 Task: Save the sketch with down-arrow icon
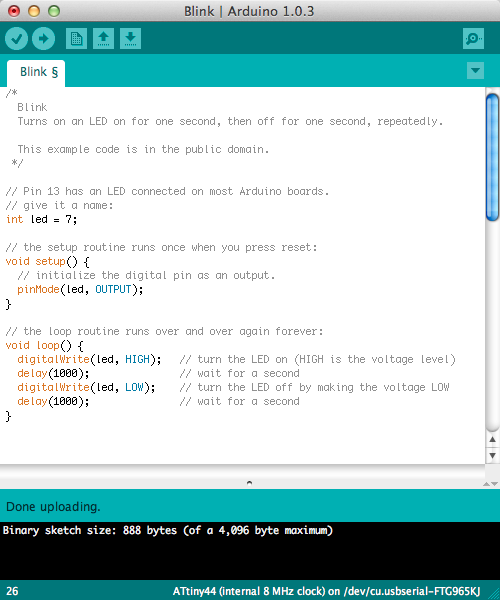click(x=130, y=39)
